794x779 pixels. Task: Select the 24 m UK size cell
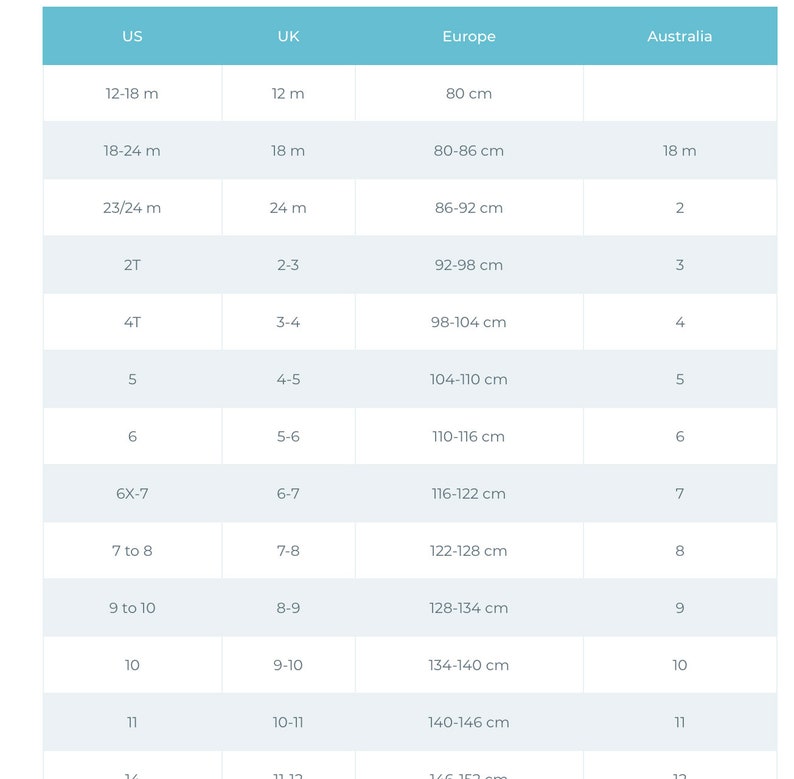click(x=288, y=208)
